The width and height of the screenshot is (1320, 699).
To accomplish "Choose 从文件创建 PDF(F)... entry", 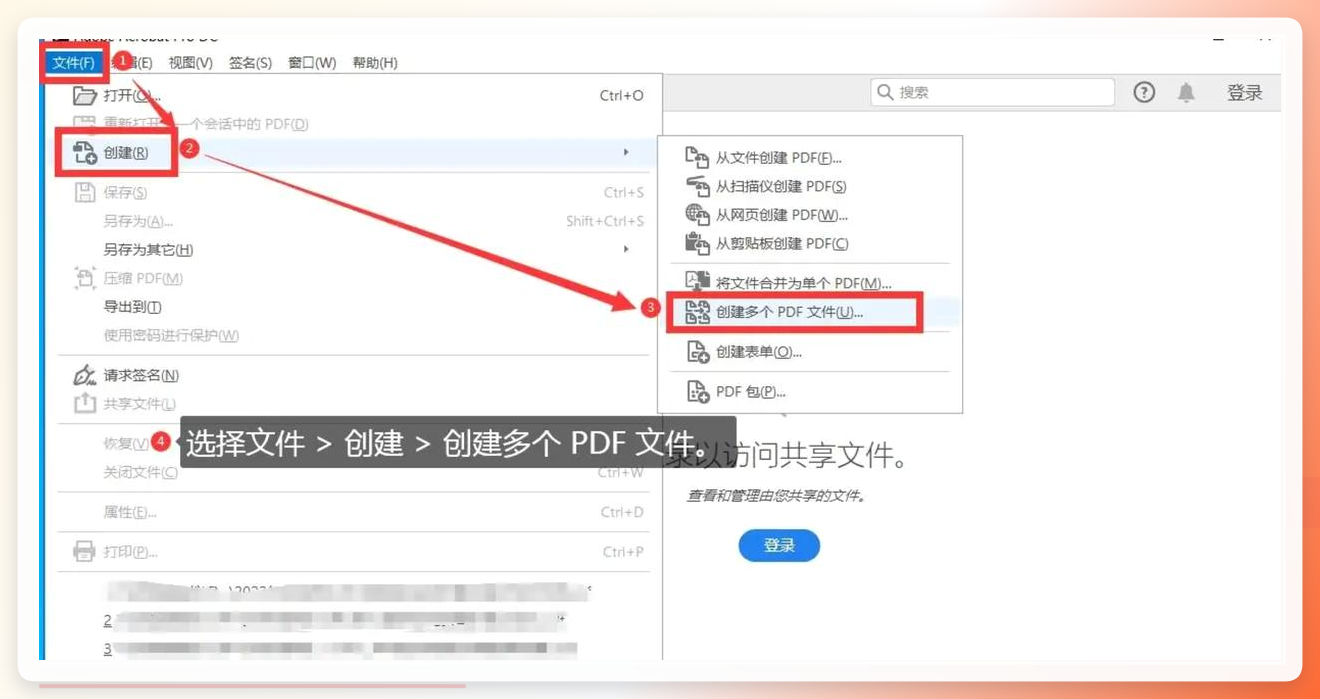I will [779, 158].
